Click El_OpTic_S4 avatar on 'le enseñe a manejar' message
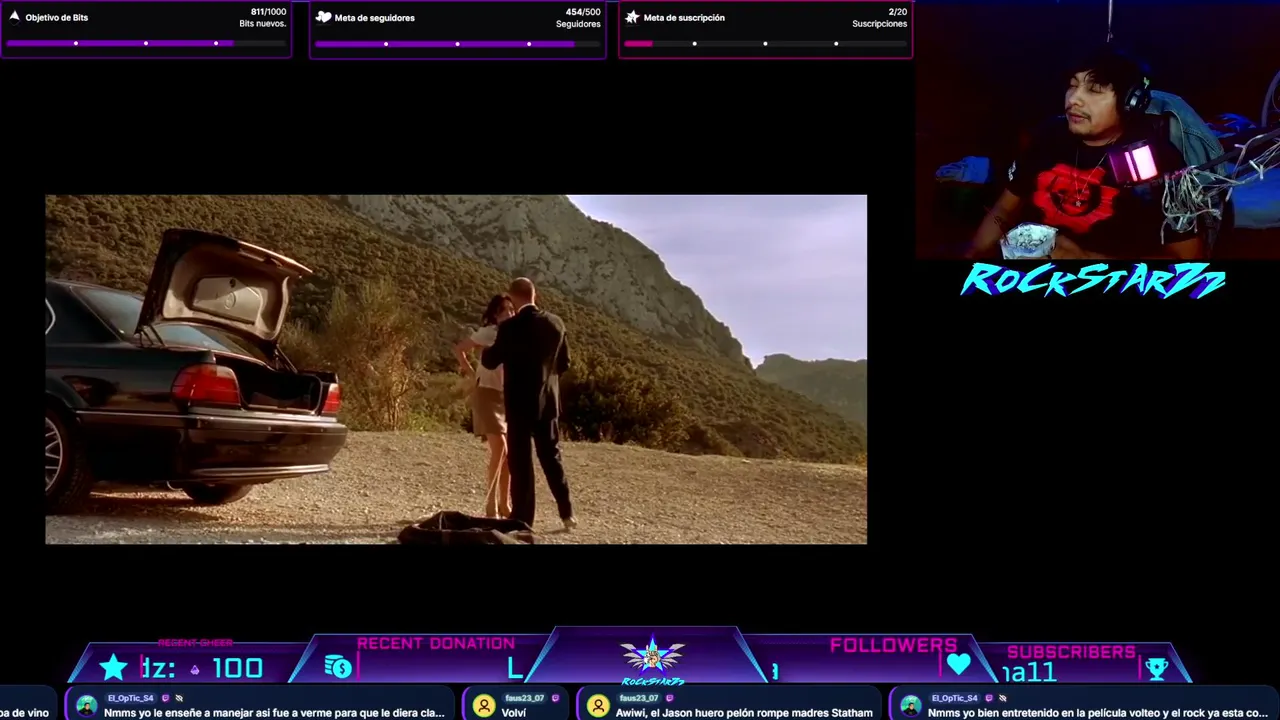The width and height of the screenshot is (1280, 720). tap(86, 706)
